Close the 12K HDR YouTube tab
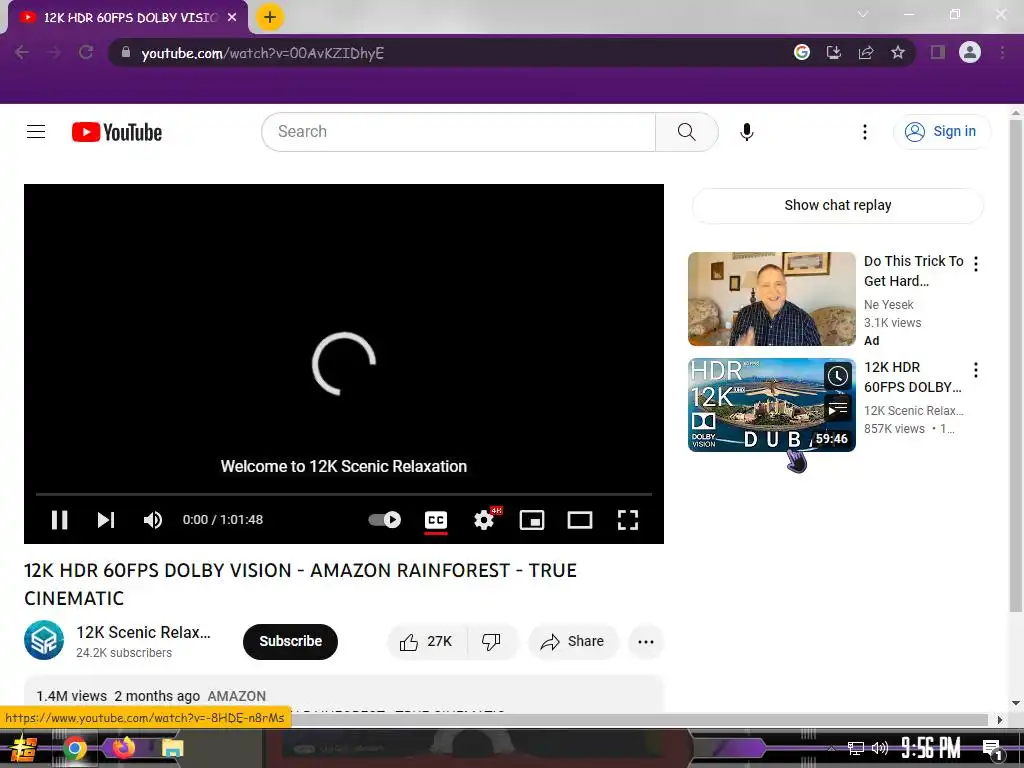Image resolution: width=1024 pixels, height=768 pixels. (x=232, y=18)
